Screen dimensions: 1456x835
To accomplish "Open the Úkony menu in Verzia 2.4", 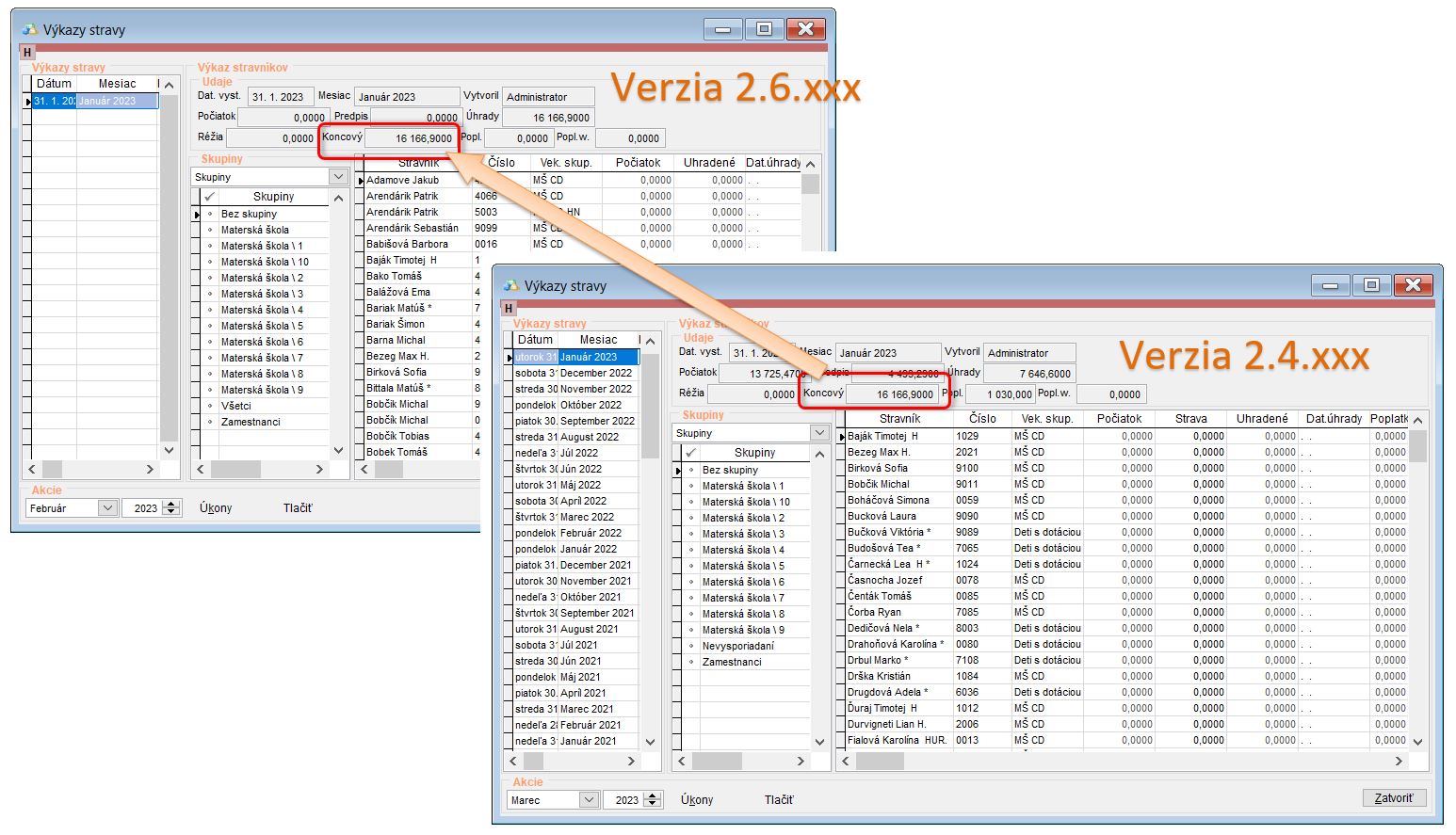I will (x=697, y=800).
